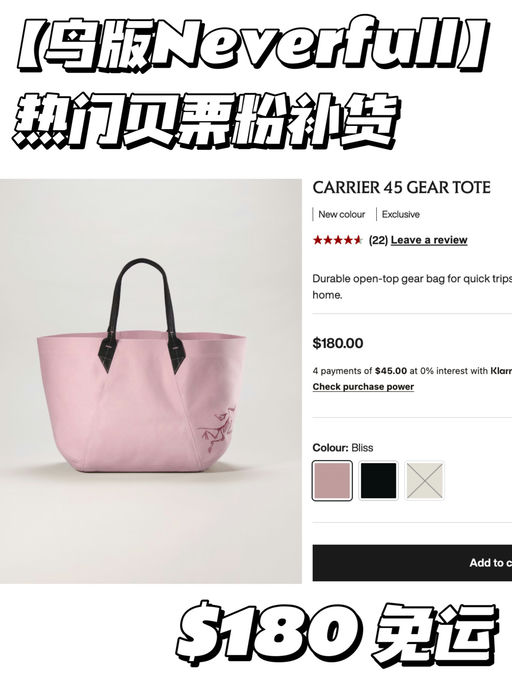
Task: Open the Check purchase power link
Action: pos(363,387)
